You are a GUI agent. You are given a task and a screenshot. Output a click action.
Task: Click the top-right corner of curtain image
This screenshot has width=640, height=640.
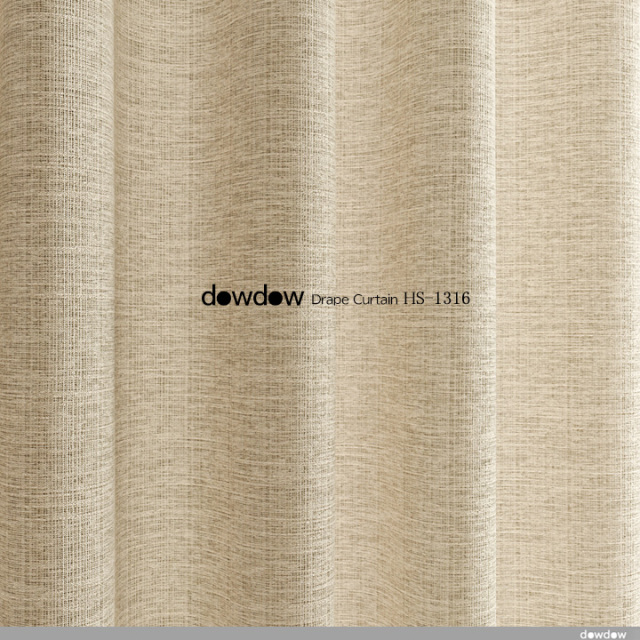[634, 5]
